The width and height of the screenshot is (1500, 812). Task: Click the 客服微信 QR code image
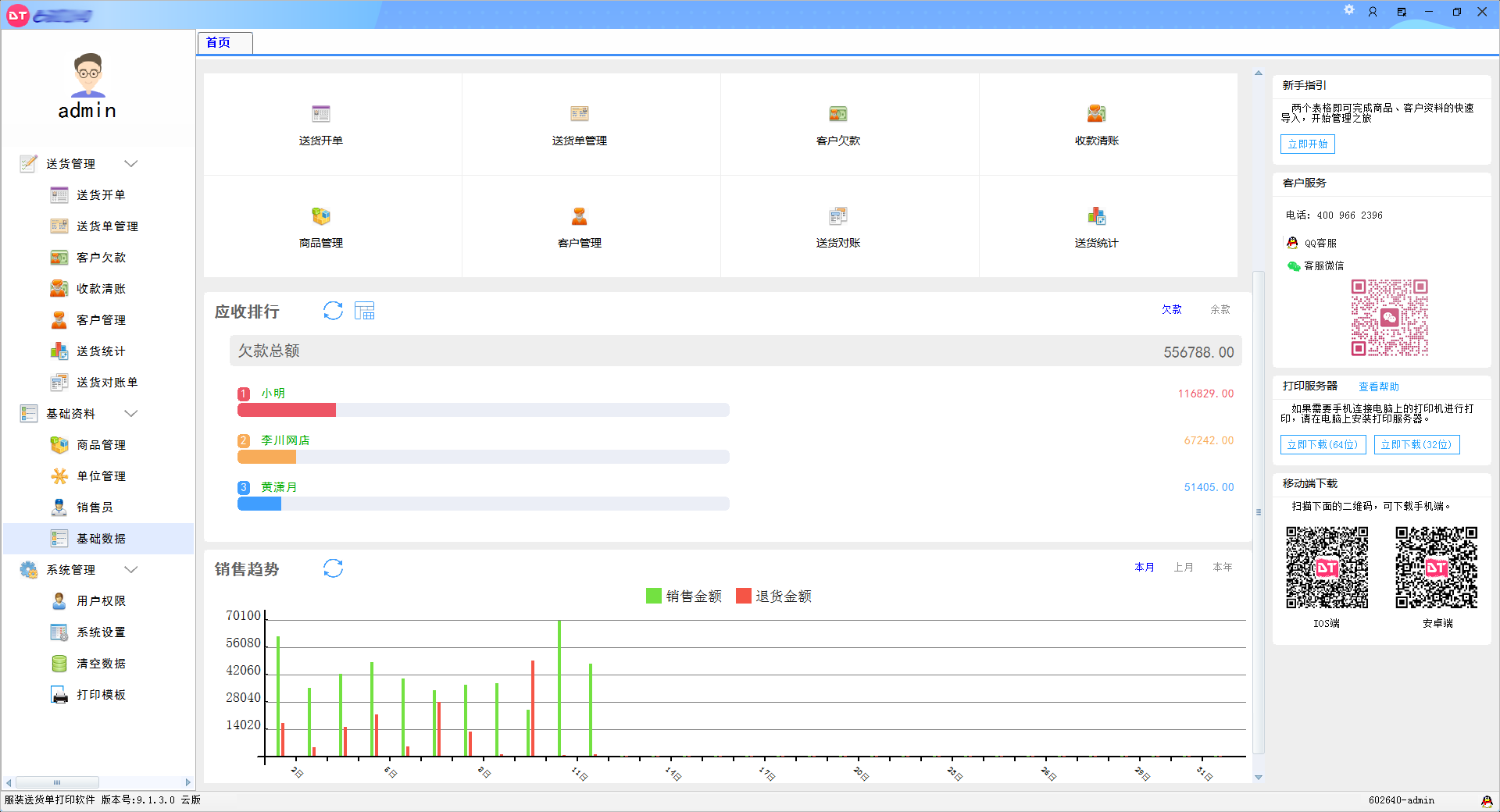[1390, 318]
